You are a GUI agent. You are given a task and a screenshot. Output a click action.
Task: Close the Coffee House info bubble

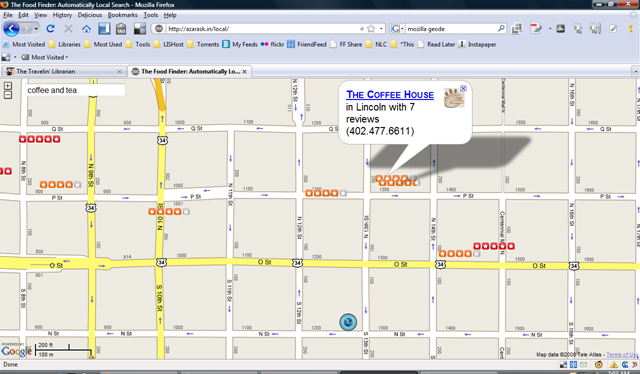coord(463,88)
